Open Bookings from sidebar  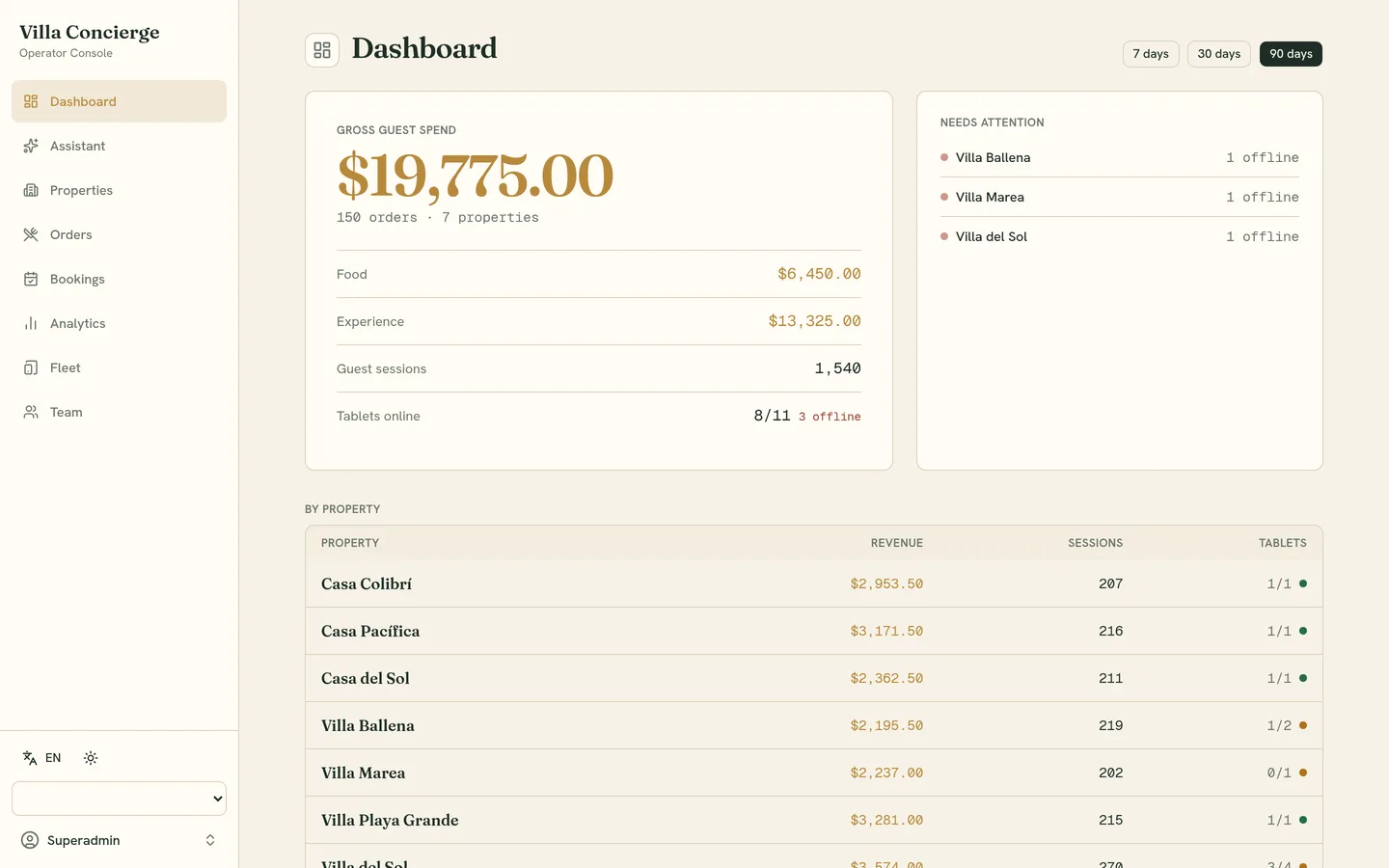point(119,279)
